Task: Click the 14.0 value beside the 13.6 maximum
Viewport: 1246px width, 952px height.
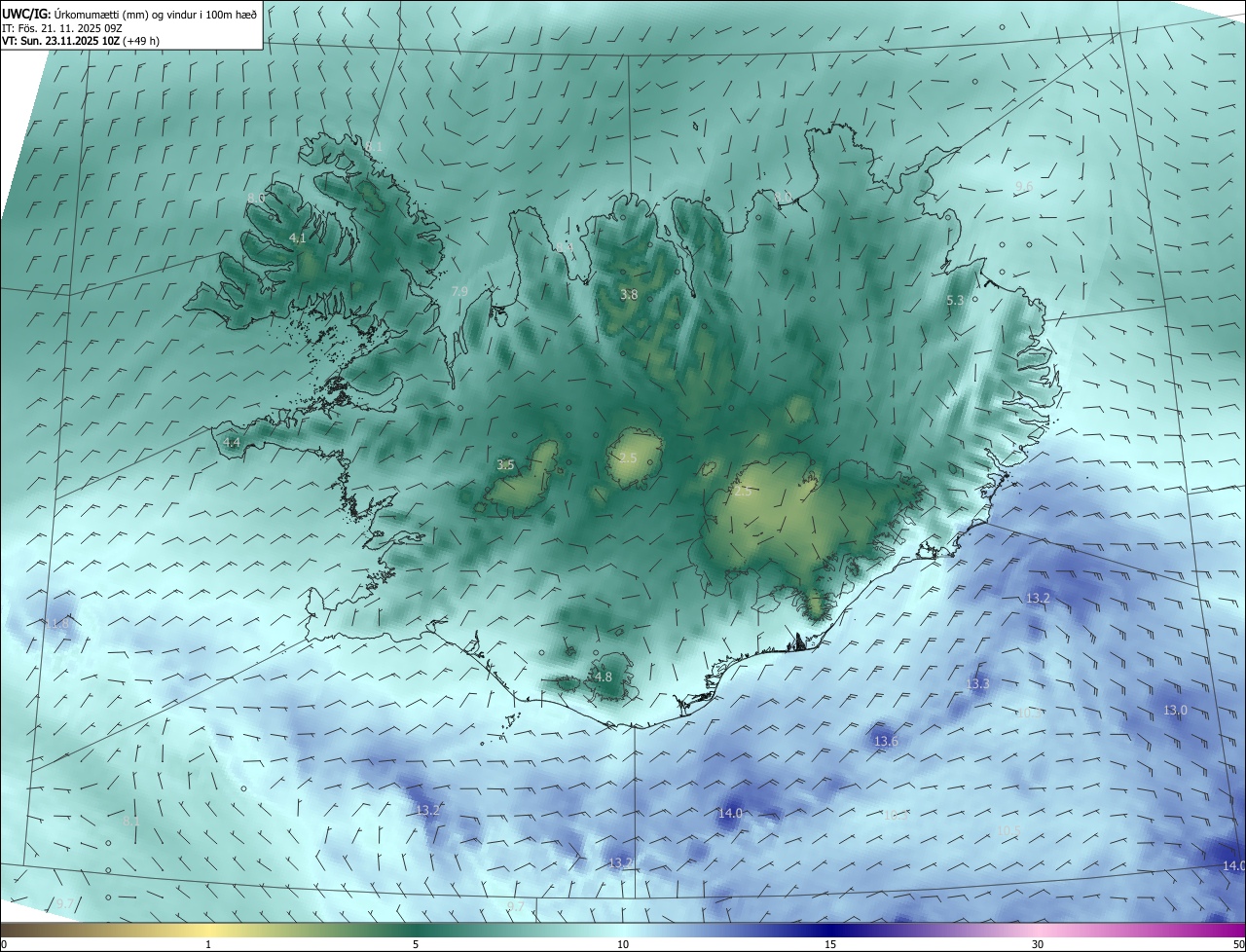Action: tap(730, 813)
